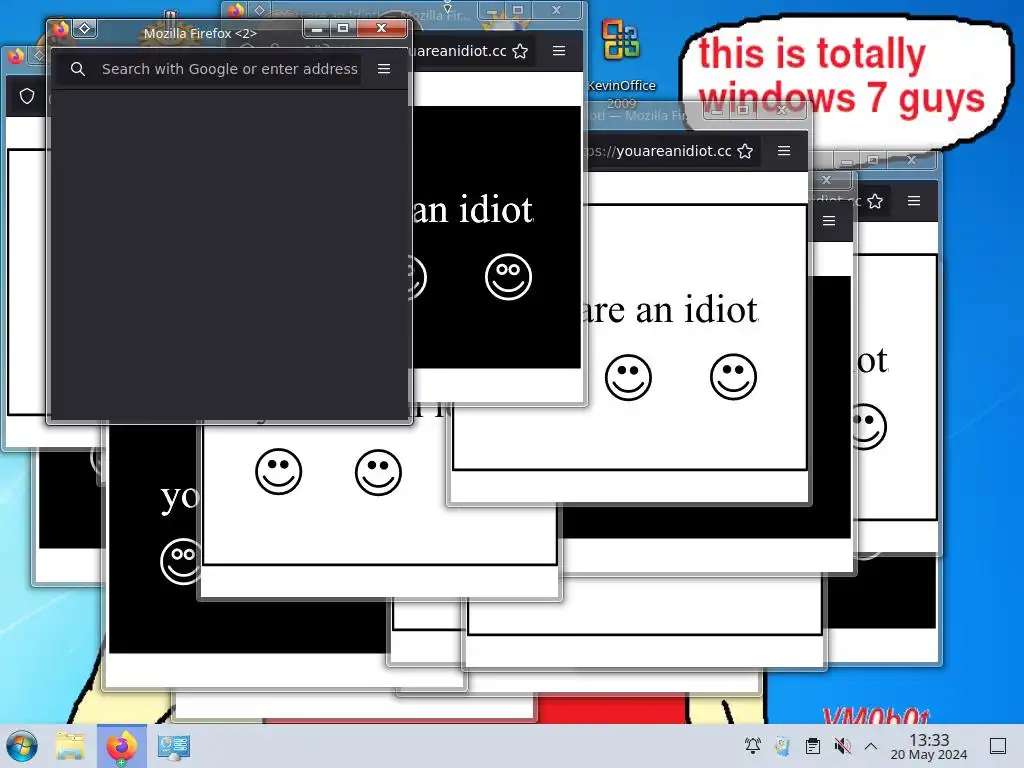The image size is (1024, 768).
Task: Close the window under the speech bubble
Action: pos(781,110)
